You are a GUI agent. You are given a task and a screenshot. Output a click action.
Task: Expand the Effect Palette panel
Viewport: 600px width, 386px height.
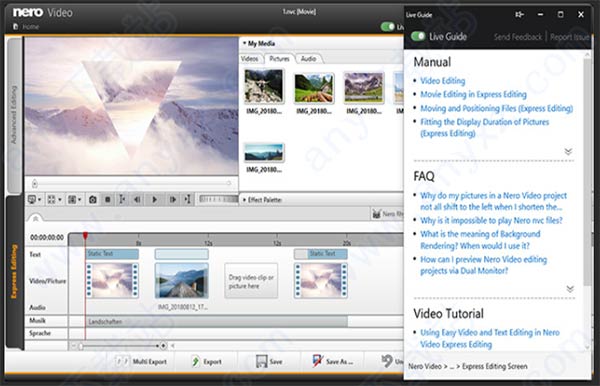click(x=245, y=200)
